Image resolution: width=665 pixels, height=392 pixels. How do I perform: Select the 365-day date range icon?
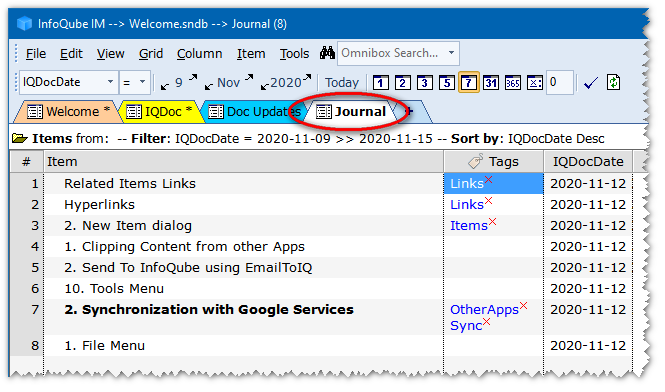(513, 83)
